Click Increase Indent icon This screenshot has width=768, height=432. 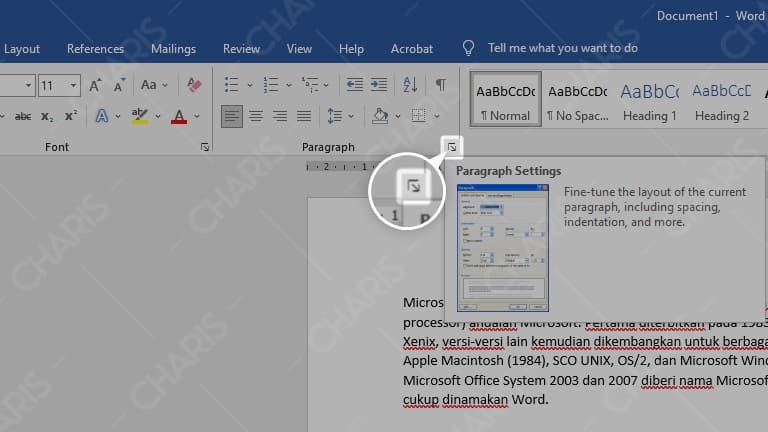tap(379, 85)
